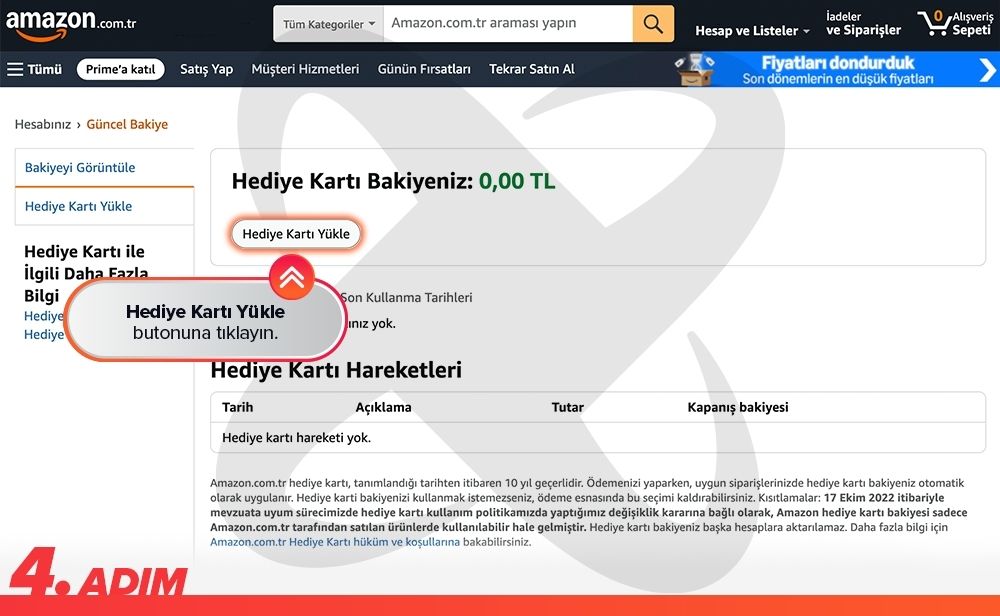Image resolution: width=1000 pixels, height=616 pixels.
Task: Select Bakiyeyi Görüntüle sidebar tab
Action: point(105,168)
